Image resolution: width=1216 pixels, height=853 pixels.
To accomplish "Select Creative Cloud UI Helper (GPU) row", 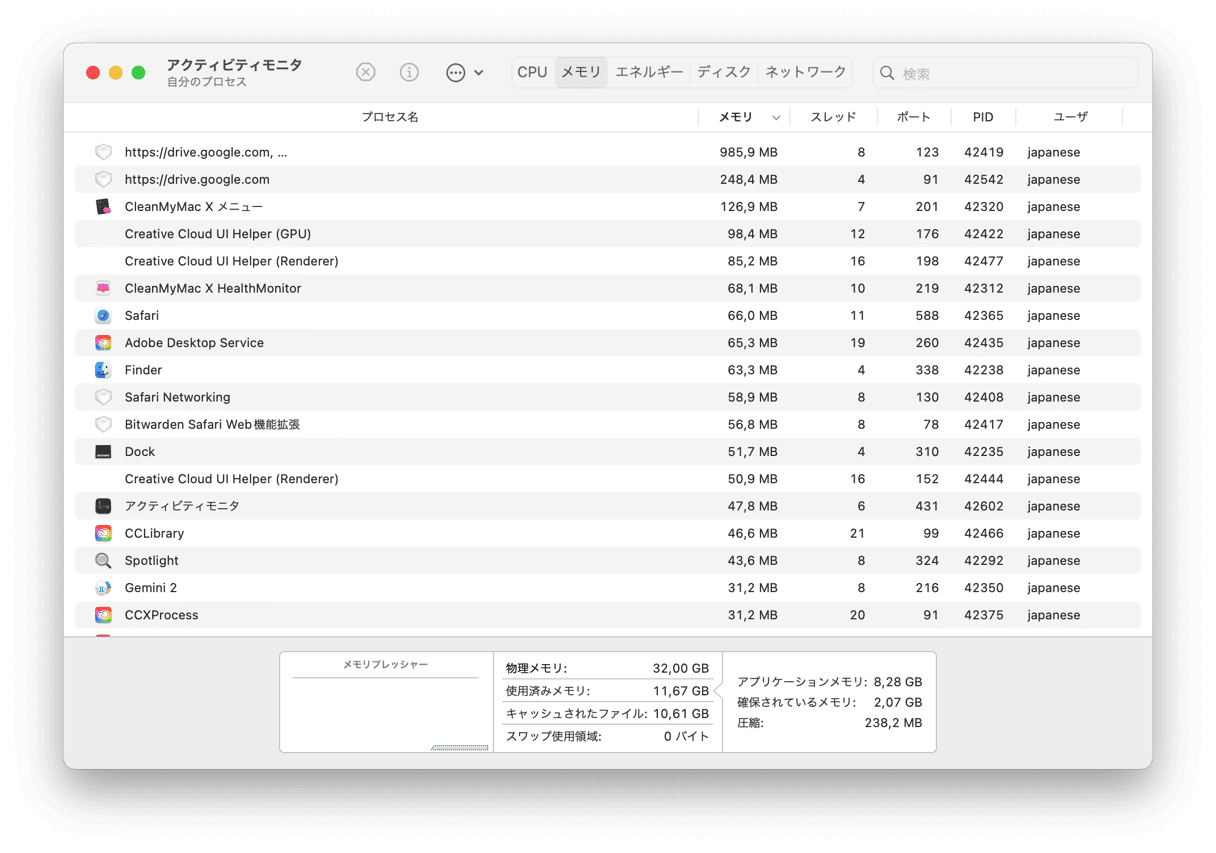I will coord(608,234).
